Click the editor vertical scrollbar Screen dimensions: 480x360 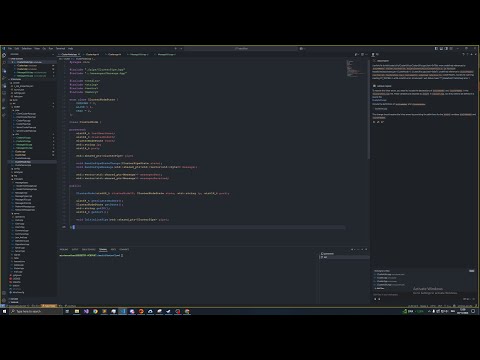click(x=368, y=110)
